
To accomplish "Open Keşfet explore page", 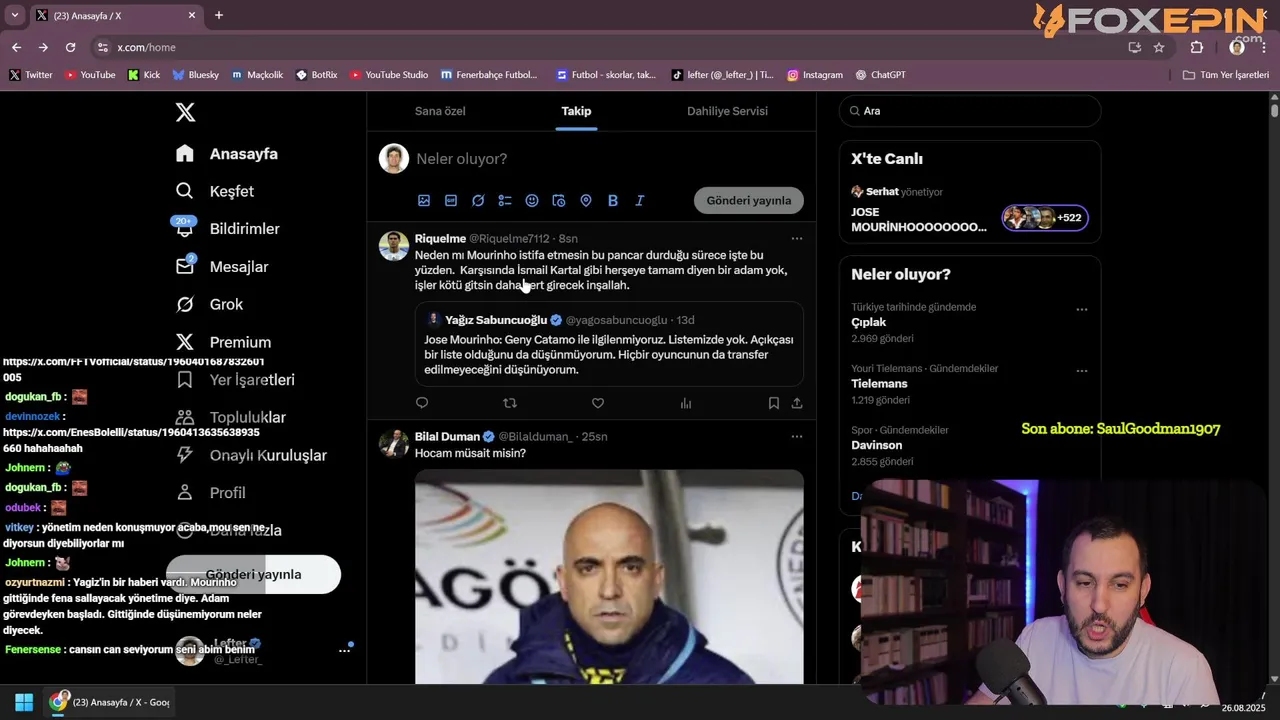I will point(215,191).
